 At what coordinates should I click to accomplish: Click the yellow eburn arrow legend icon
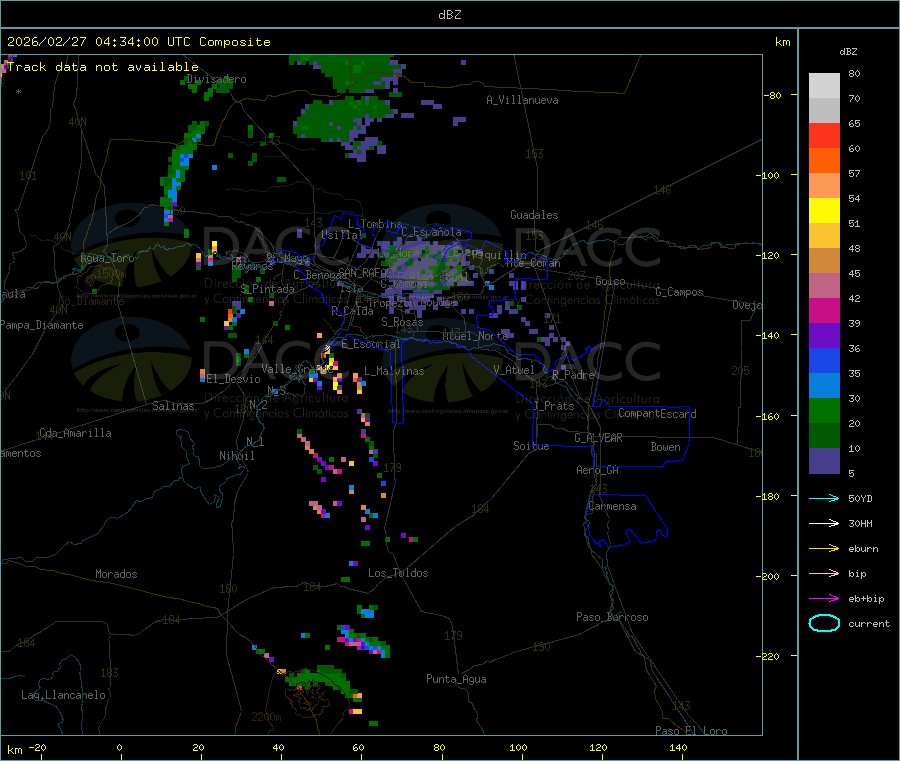point(824,548)
